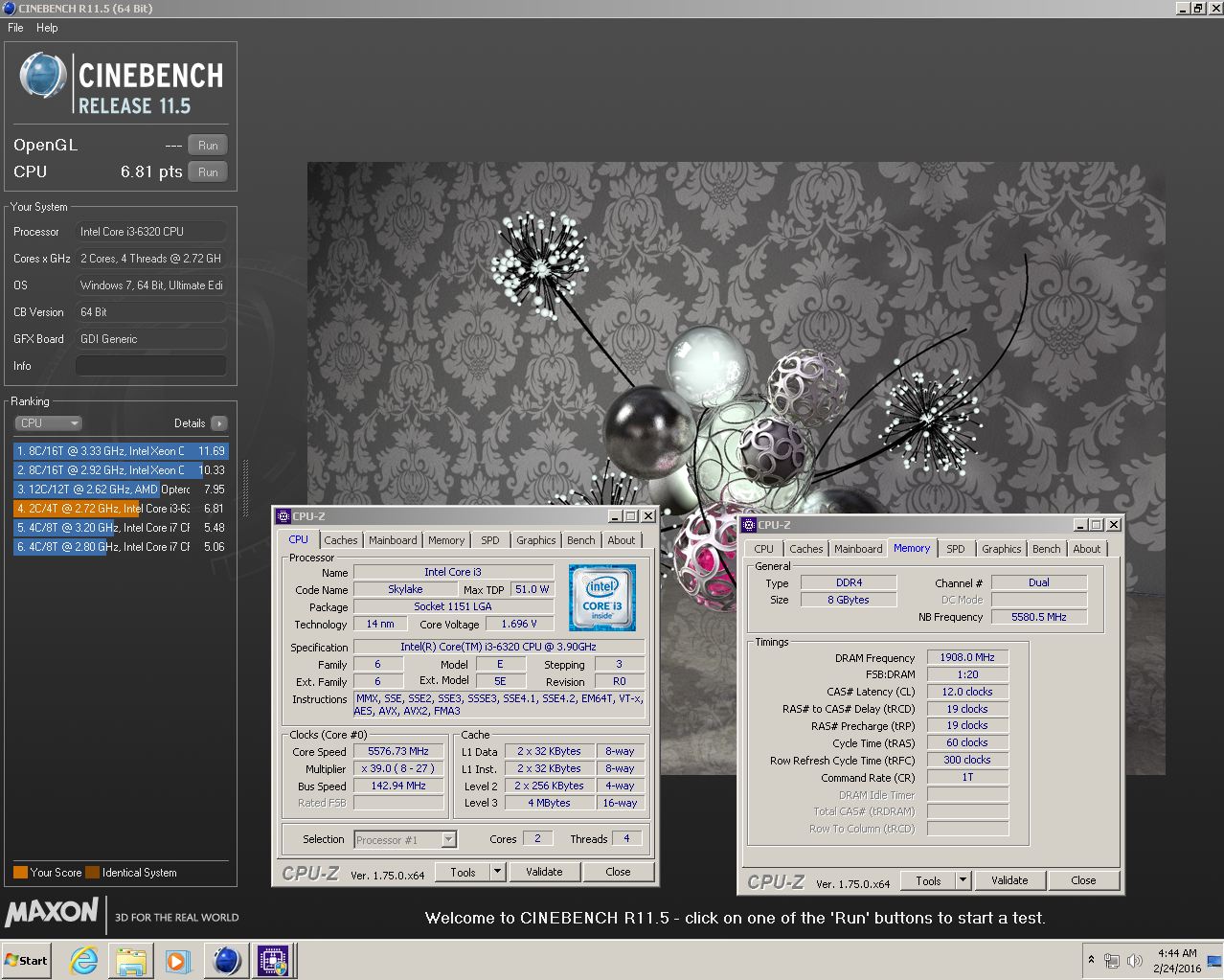Run the OpenGL benchmark
The image size is (1224, 980).
click(208, 146)
